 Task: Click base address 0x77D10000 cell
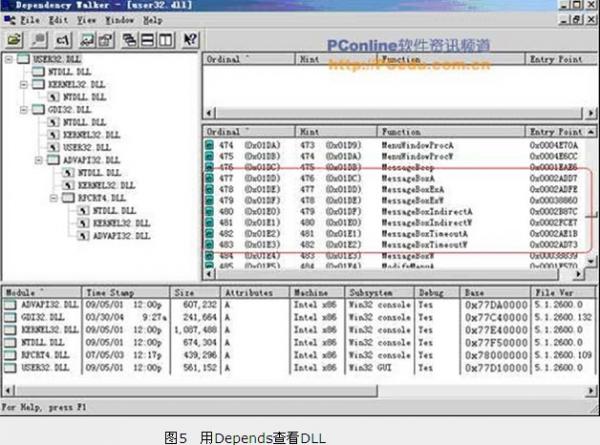point(496,368)
